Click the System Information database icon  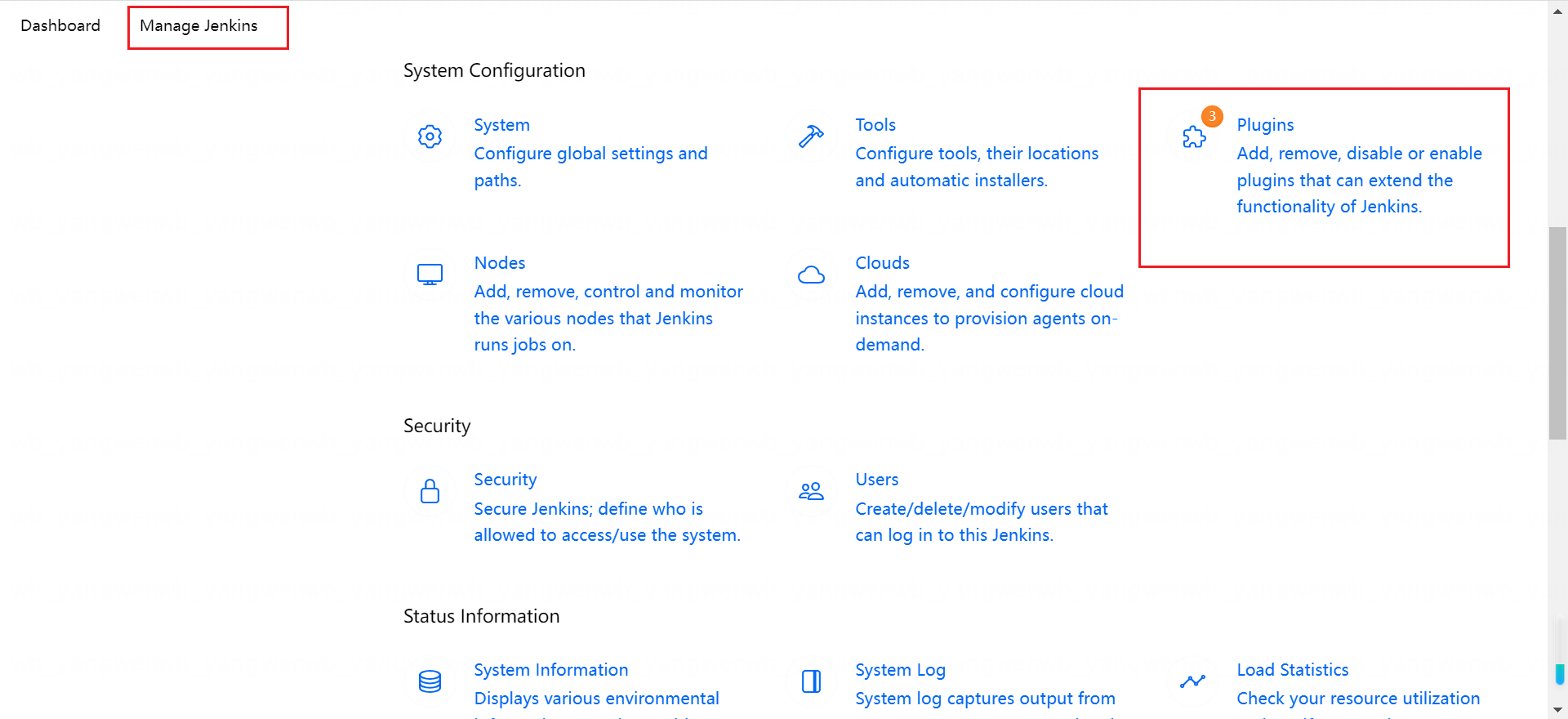[x=430, y=681]
